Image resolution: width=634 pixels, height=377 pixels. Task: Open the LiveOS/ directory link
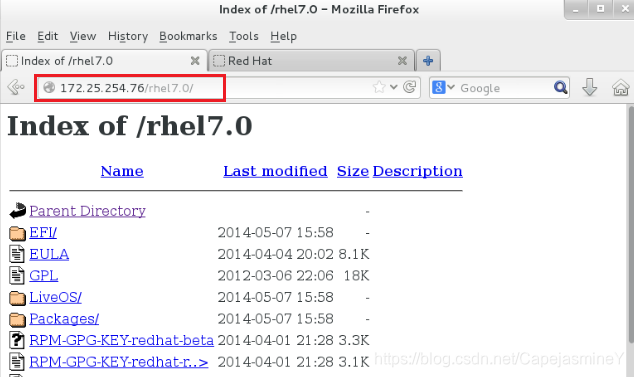pos(55,297)
